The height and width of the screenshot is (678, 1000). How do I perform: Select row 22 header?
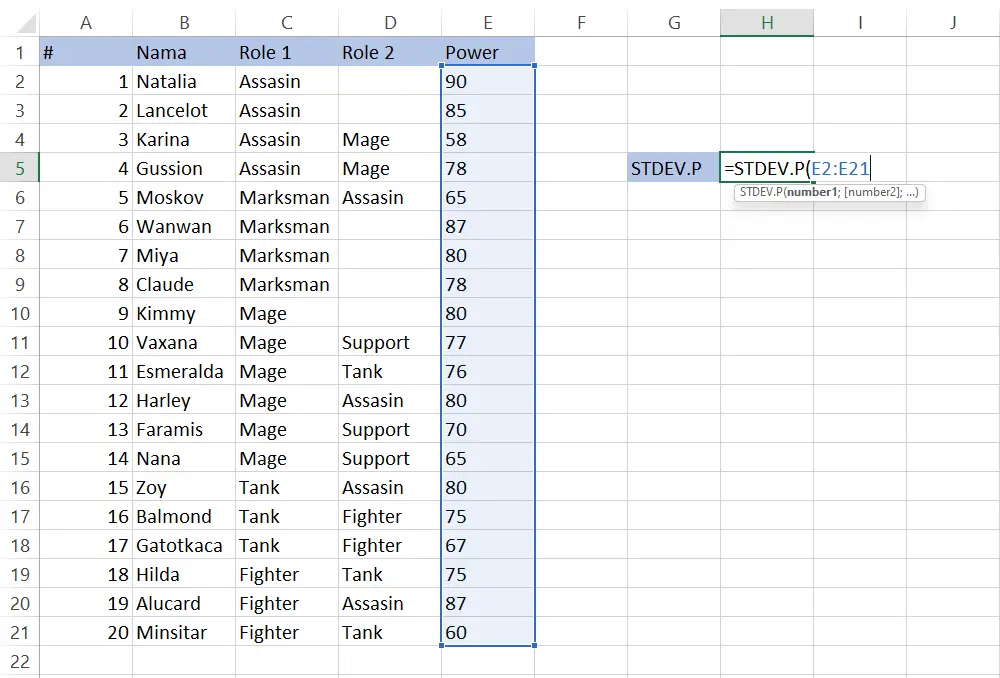pos(20,661)
